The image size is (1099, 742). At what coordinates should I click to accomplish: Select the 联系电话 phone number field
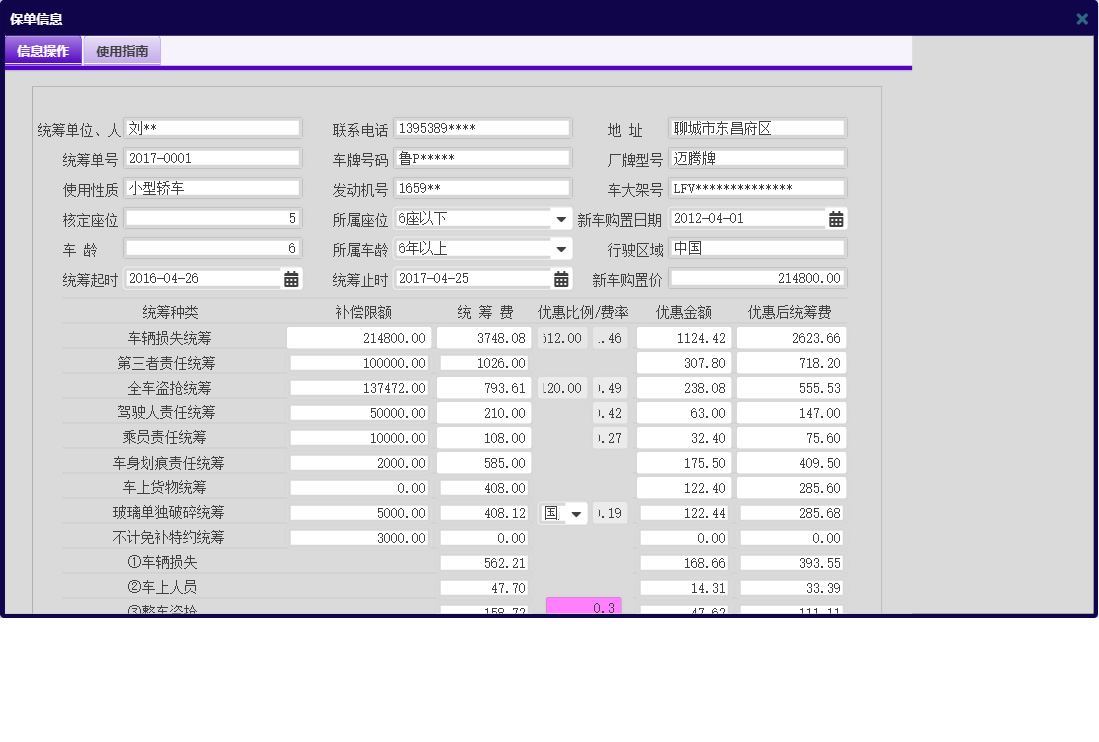[483, 127]
